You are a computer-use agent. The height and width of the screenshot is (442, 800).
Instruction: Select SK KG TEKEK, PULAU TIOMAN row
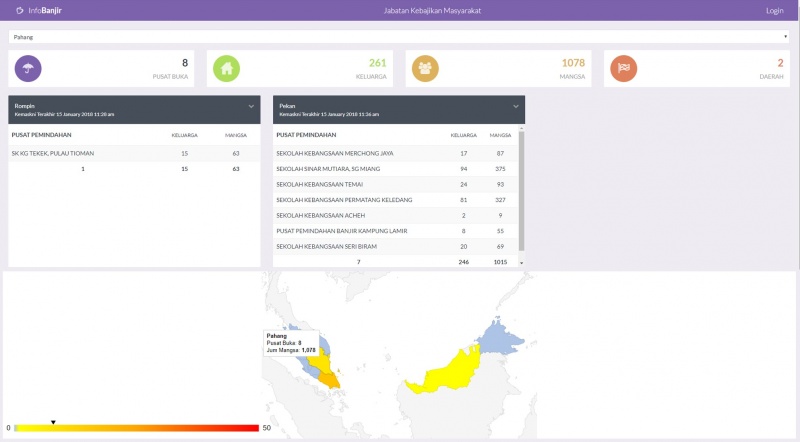[x=134, y=153]
